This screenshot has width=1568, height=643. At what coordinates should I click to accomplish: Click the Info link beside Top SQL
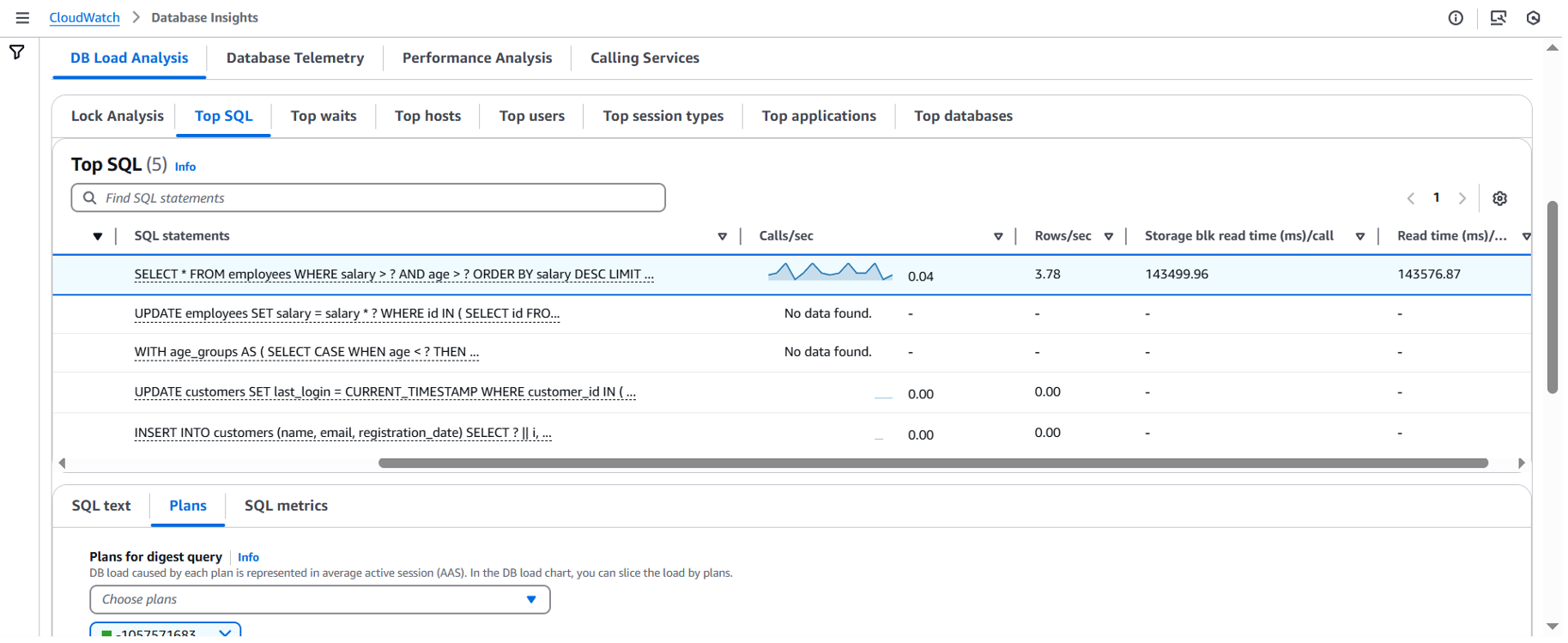click(185, 167)
